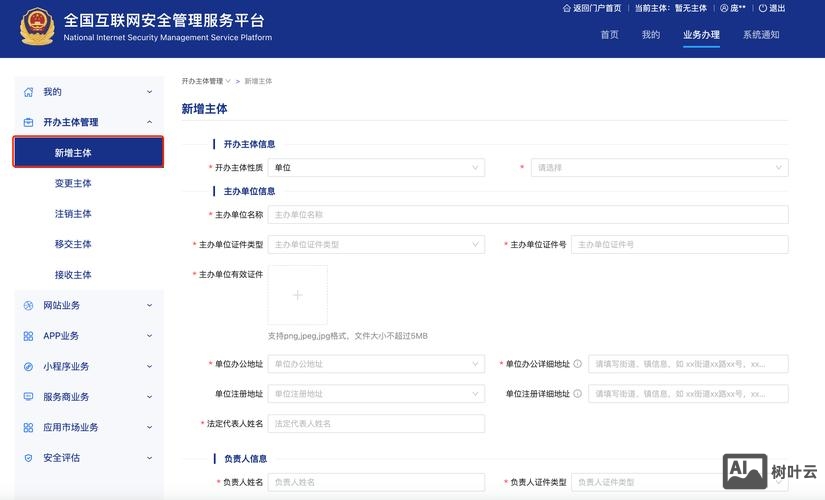
Task: Open the 单位办公地址 dropdown
Action: [376, 364]
